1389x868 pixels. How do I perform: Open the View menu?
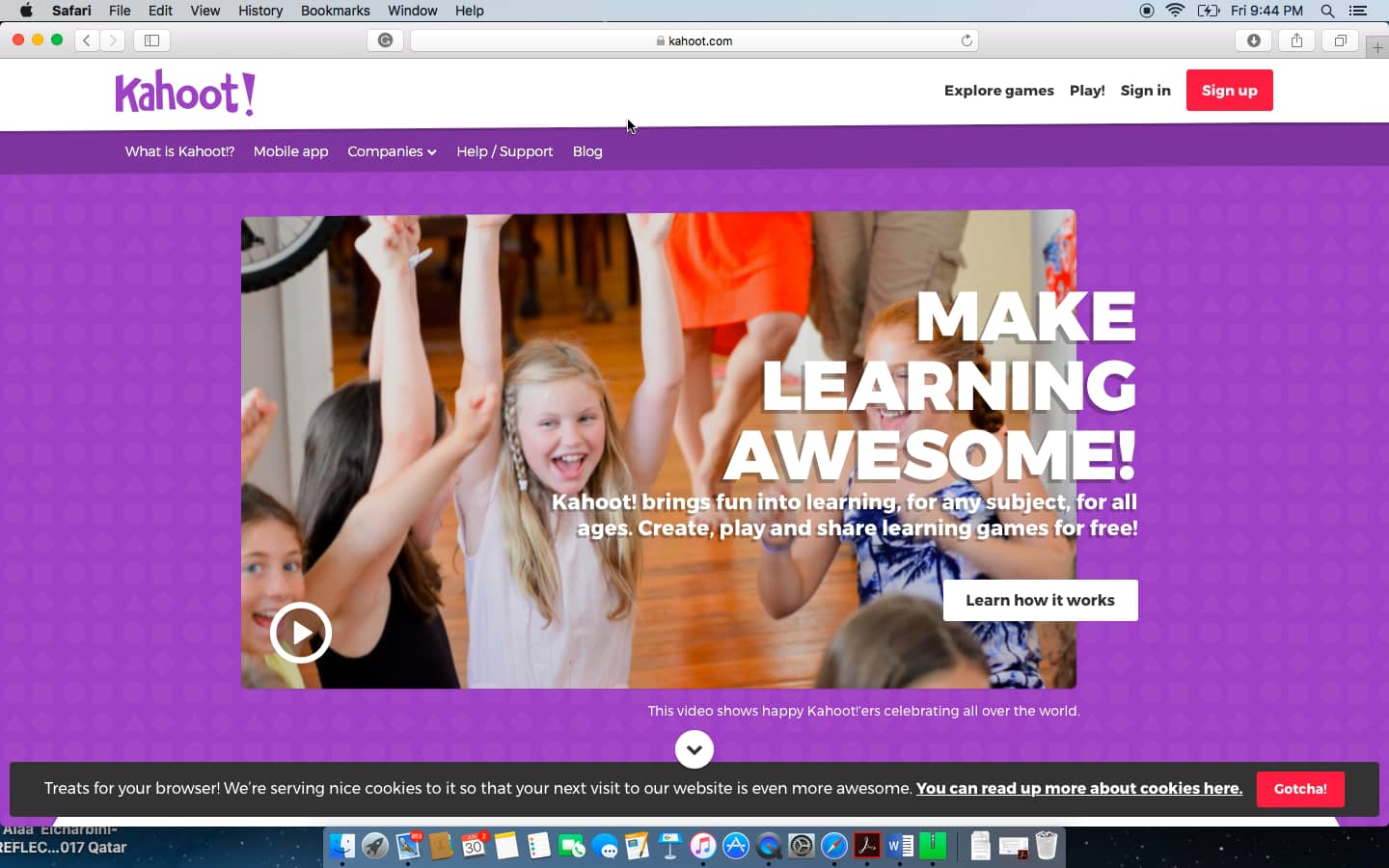(204, 11)
